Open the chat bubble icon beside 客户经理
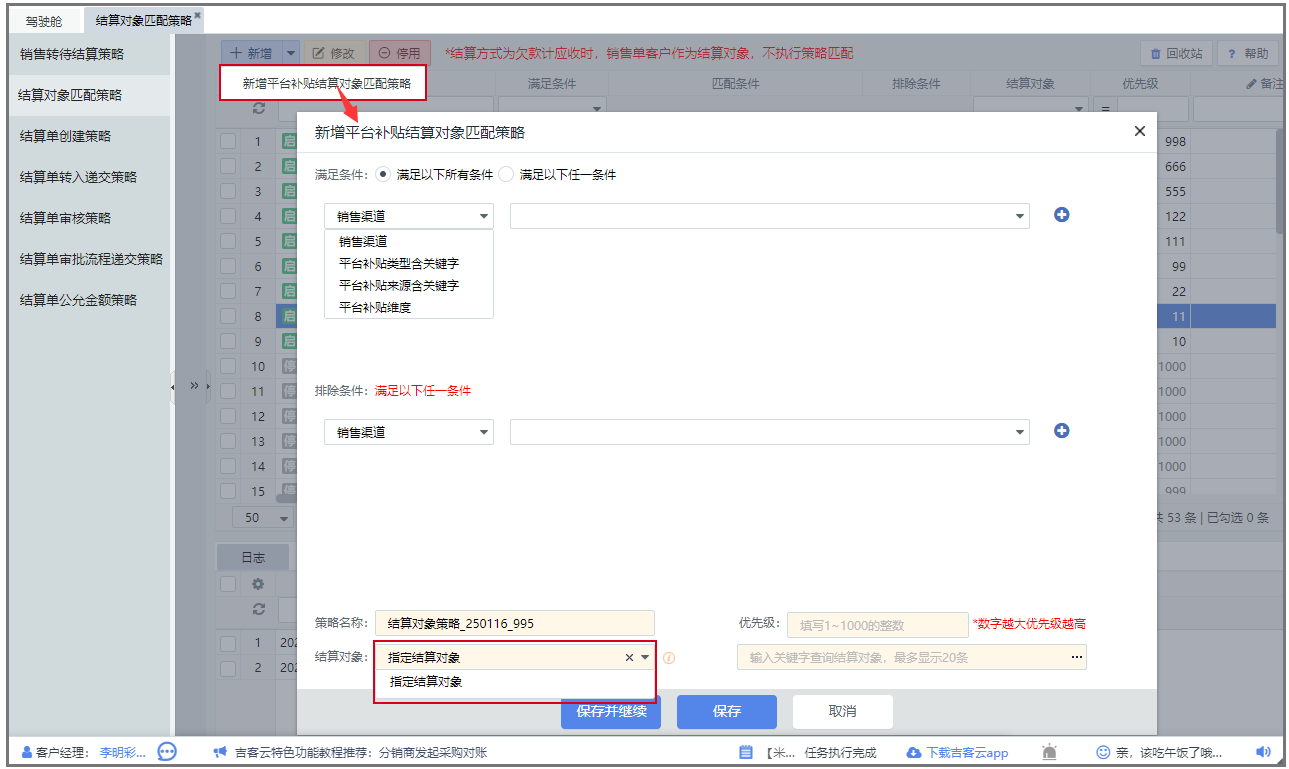Screen dimensions: 1289x769 [167, 752]
